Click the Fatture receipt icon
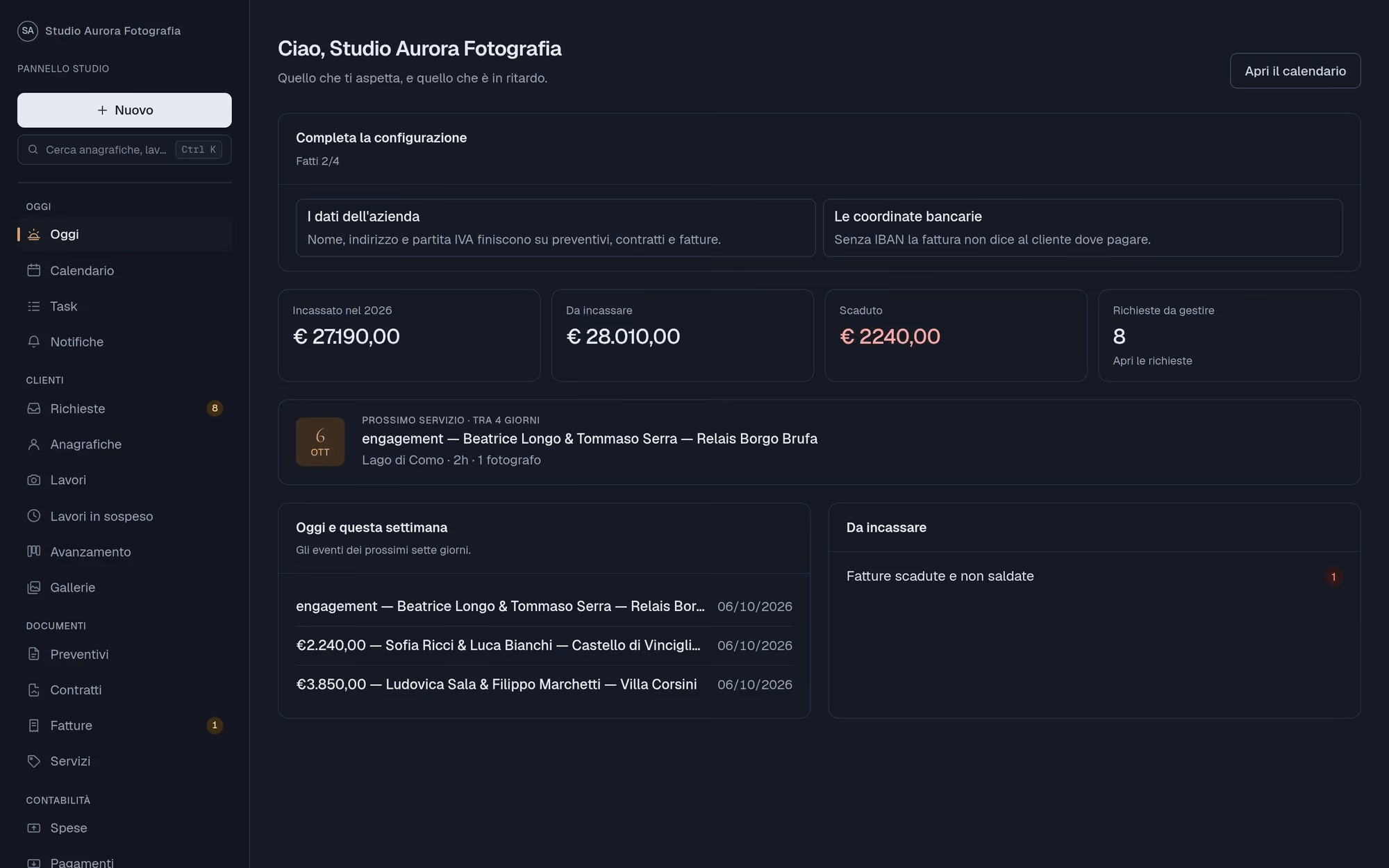This screenshot has width=1389, height=868. click(33, 726)
